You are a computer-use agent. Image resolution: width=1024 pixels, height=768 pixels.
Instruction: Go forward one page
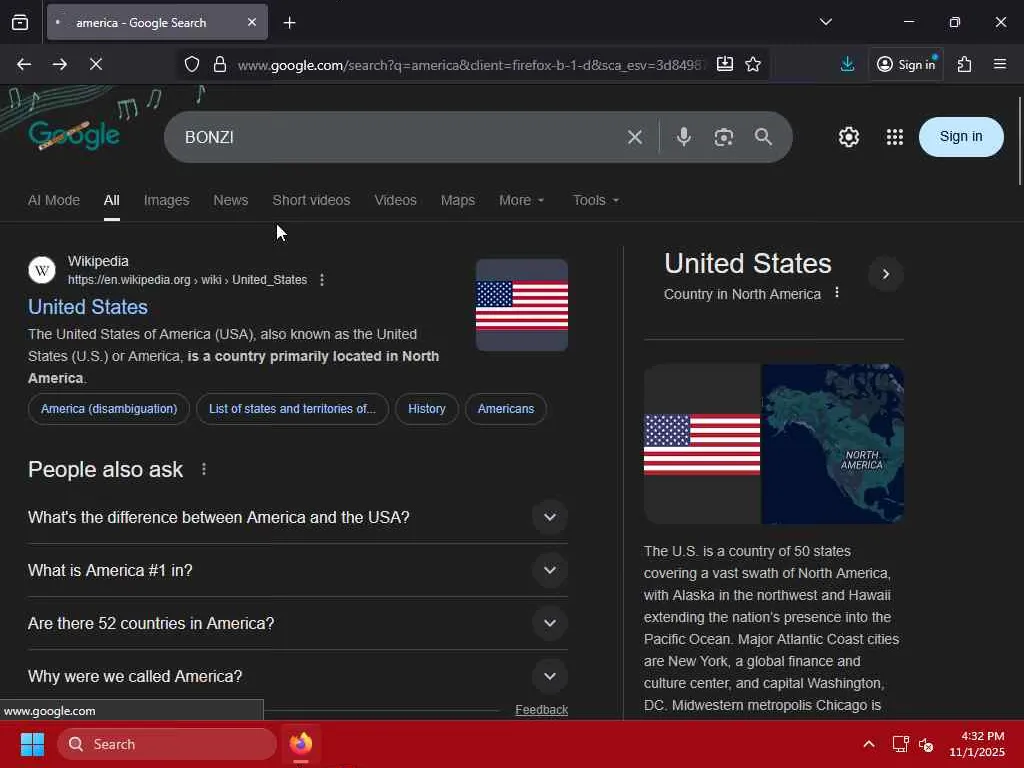point(59,64)
